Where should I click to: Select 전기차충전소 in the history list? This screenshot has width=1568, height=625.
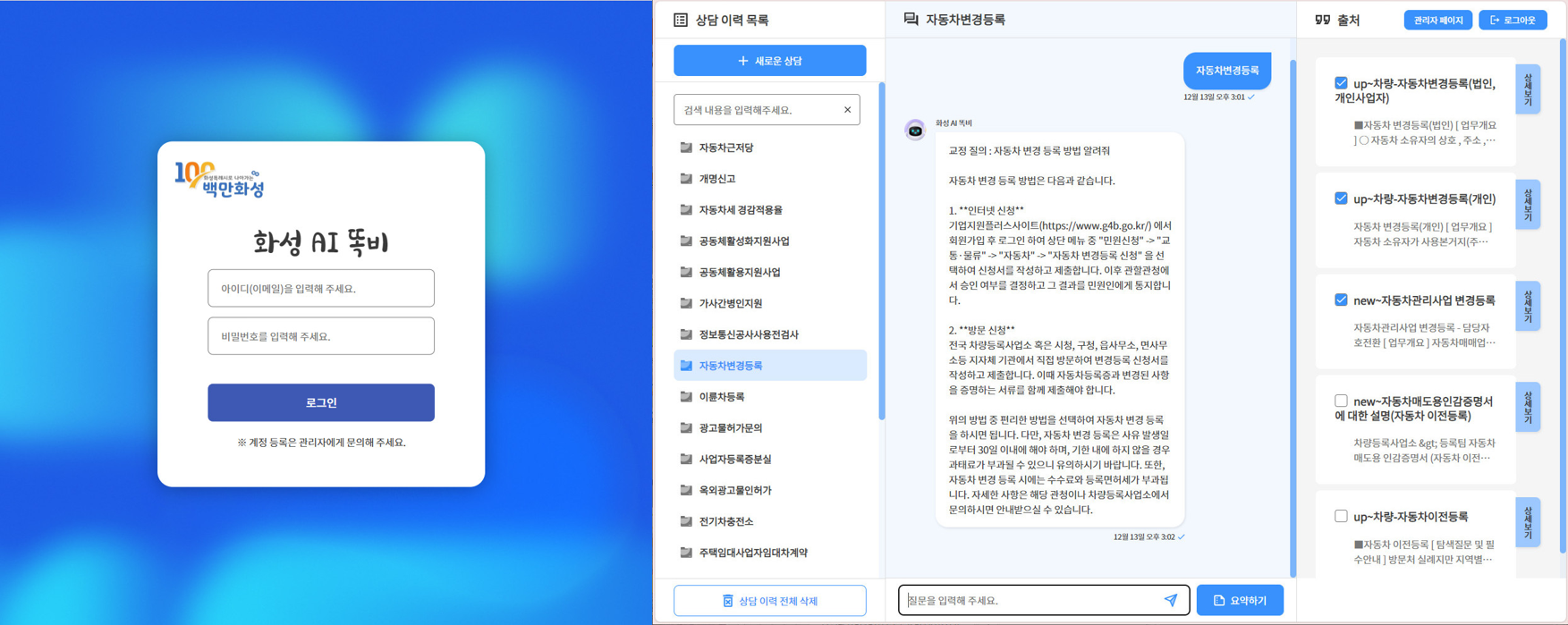click(x=725, y=521)
